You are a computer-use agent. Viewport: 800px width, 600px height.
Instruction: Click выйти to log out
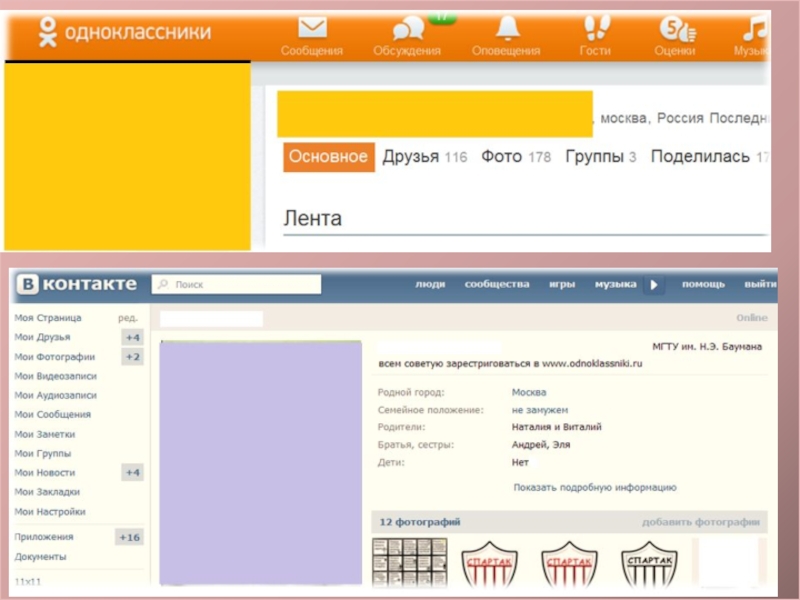(x=760, y=284)
